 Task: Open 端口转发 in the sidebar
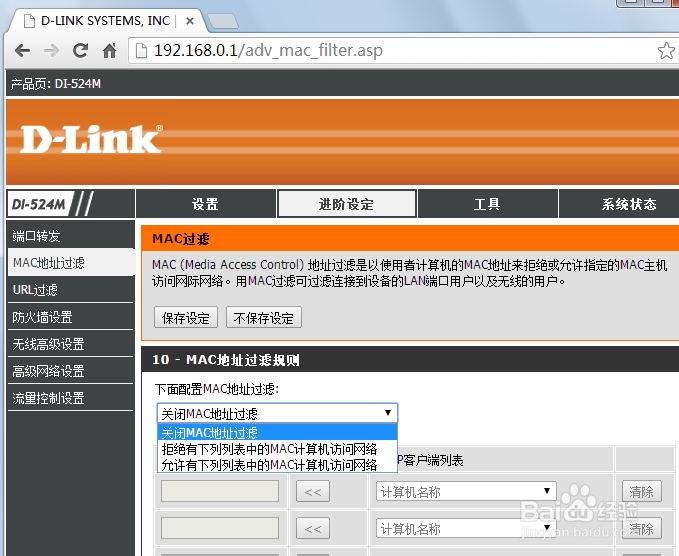point(71,236)
